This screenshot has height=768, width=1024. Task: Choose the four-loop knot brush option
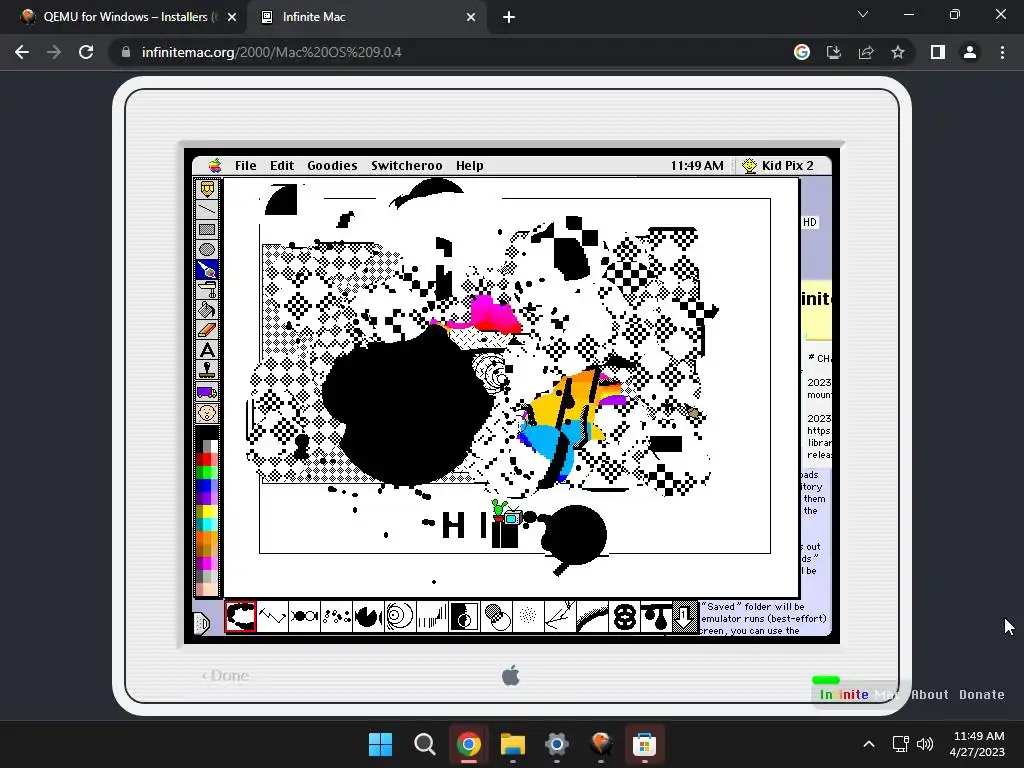coord(624,616)
